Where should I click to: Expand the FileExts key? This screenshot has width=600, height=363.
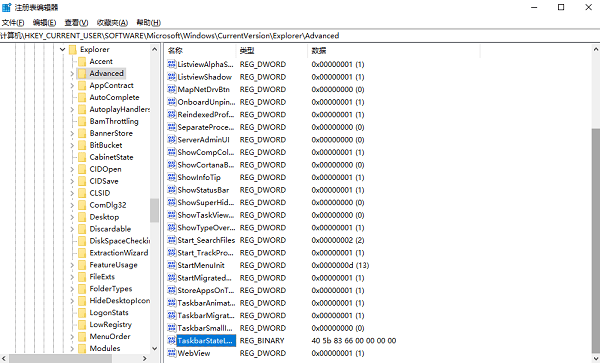(72, 277)
